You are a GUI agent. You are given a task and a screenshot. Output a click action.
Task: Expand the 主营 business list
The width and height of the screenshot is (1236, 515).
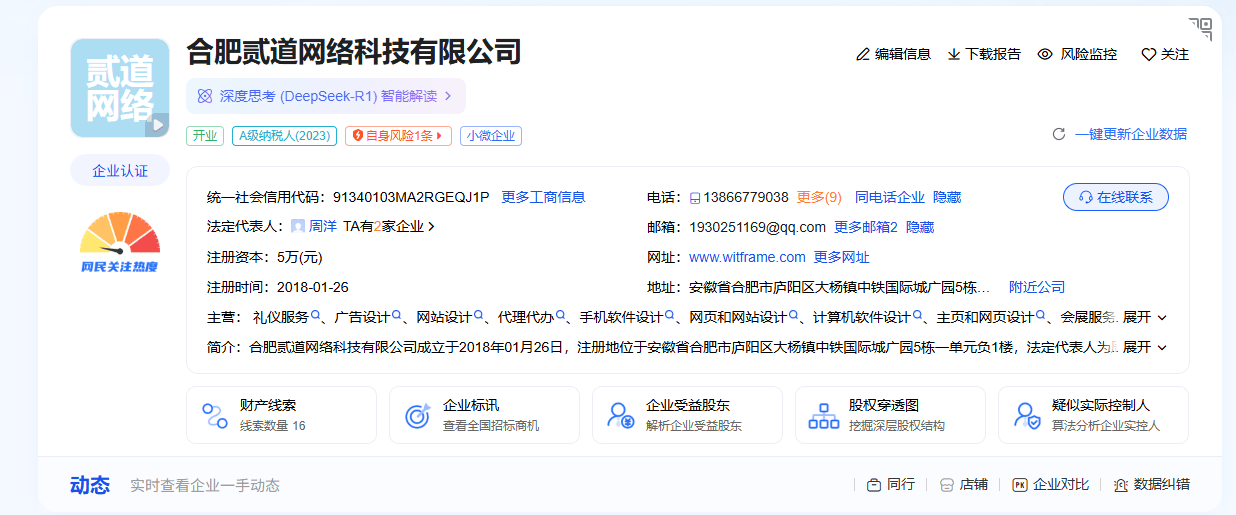tap(1145, 317)
